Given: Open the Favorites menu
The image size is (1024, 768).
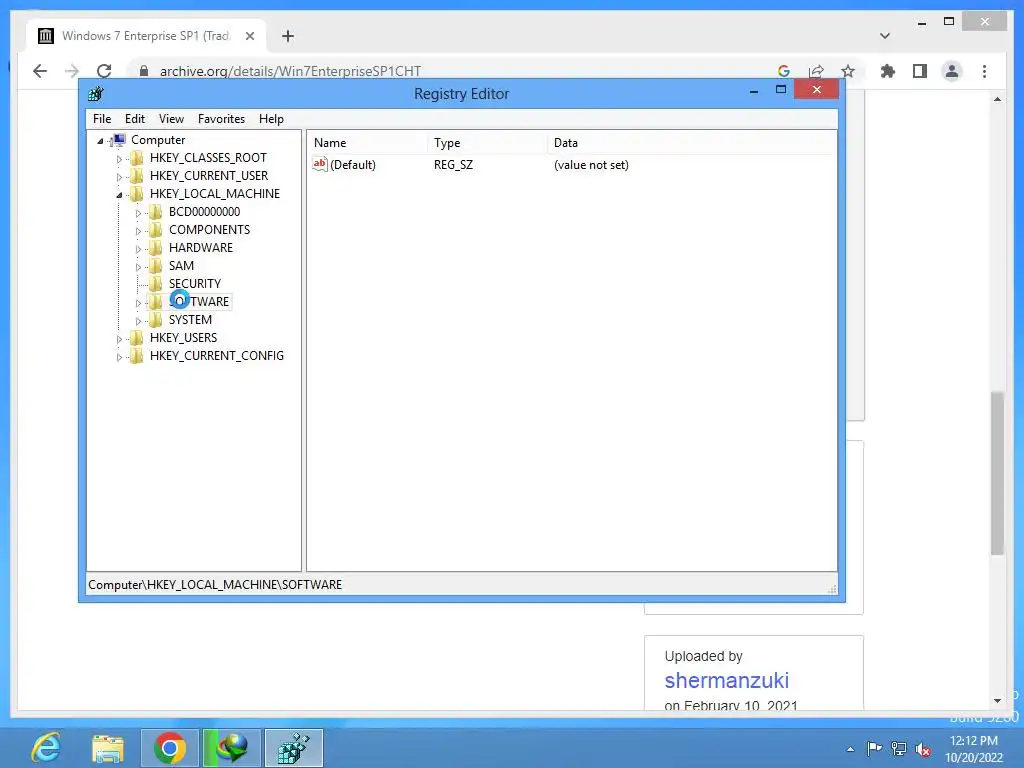Looking at the screenshot, I should pyautogui.click(x=221, y=119).
